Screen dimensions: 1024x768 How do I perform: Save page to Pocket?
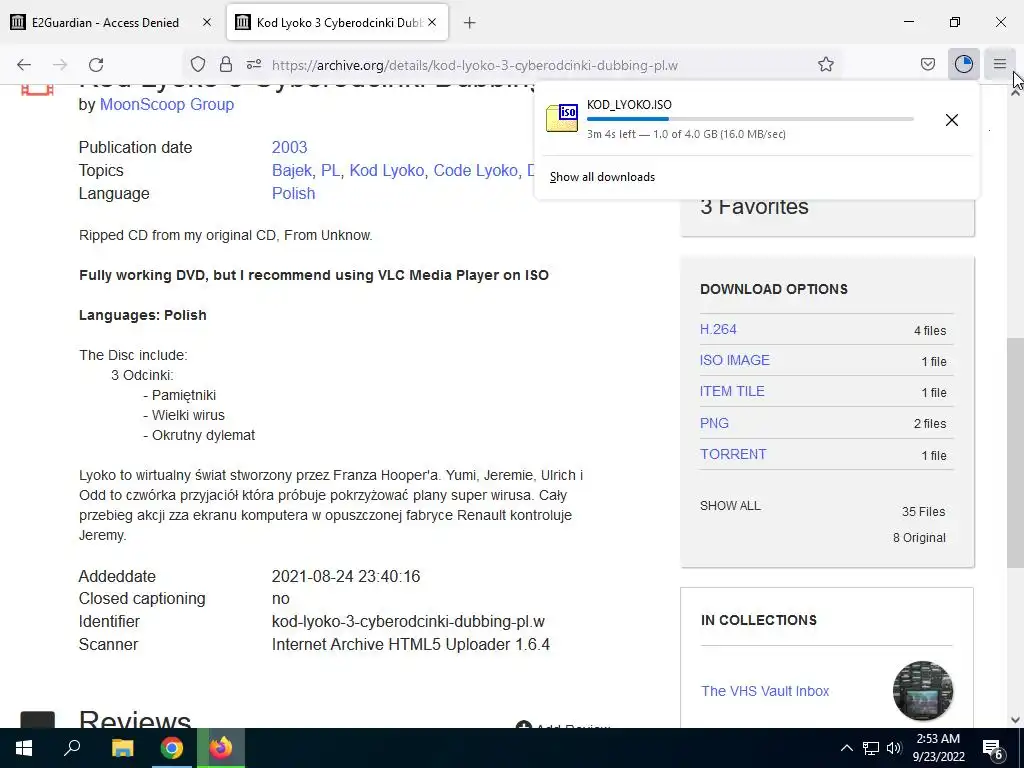tap(927, 64)
